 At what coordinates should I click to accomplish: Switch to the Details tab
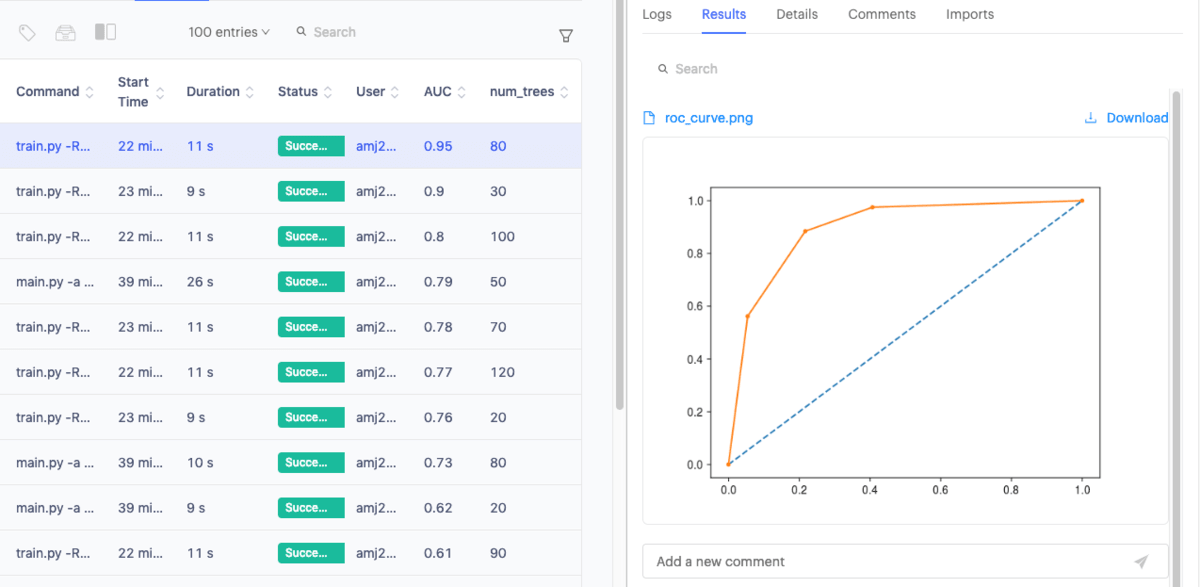796,14
